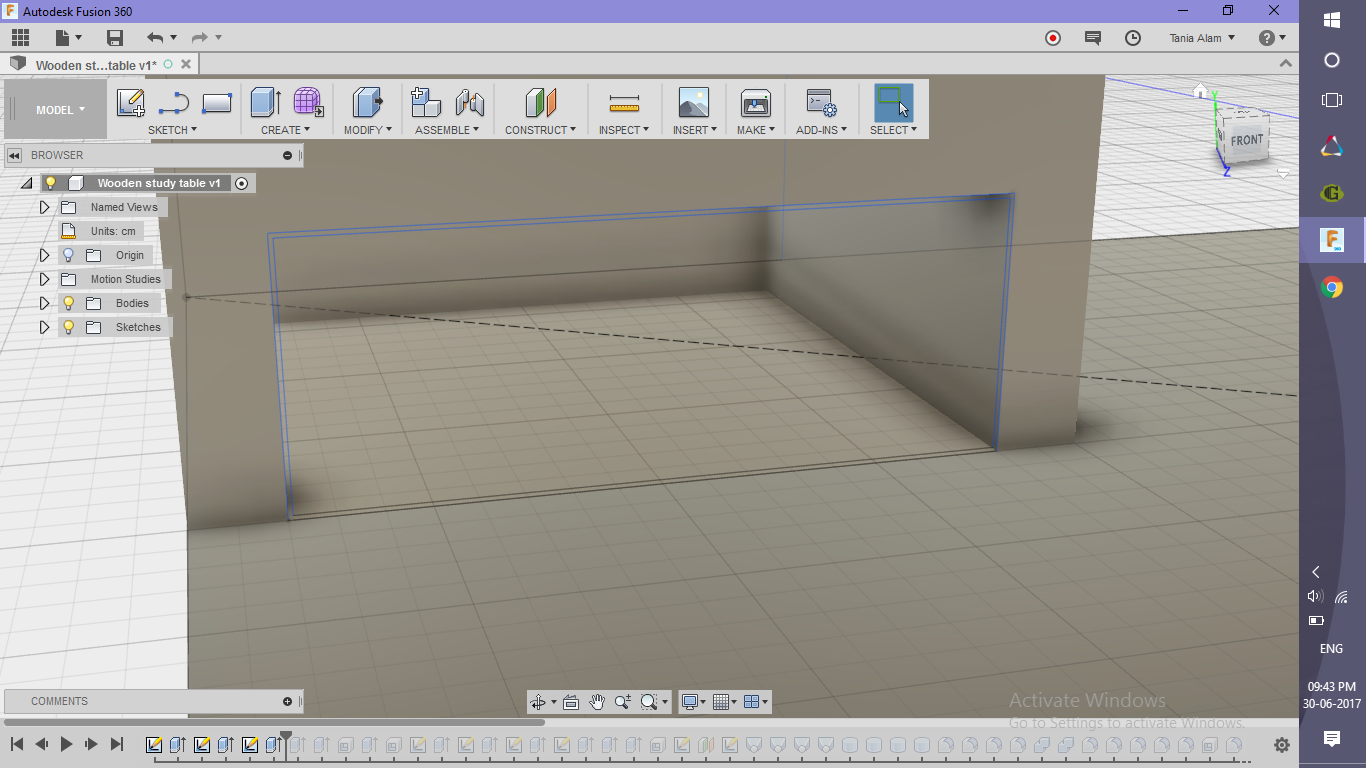The image size is (1366, 768).
Task: Click the horizontal timeline scrollbar
Action: point(275,722)
